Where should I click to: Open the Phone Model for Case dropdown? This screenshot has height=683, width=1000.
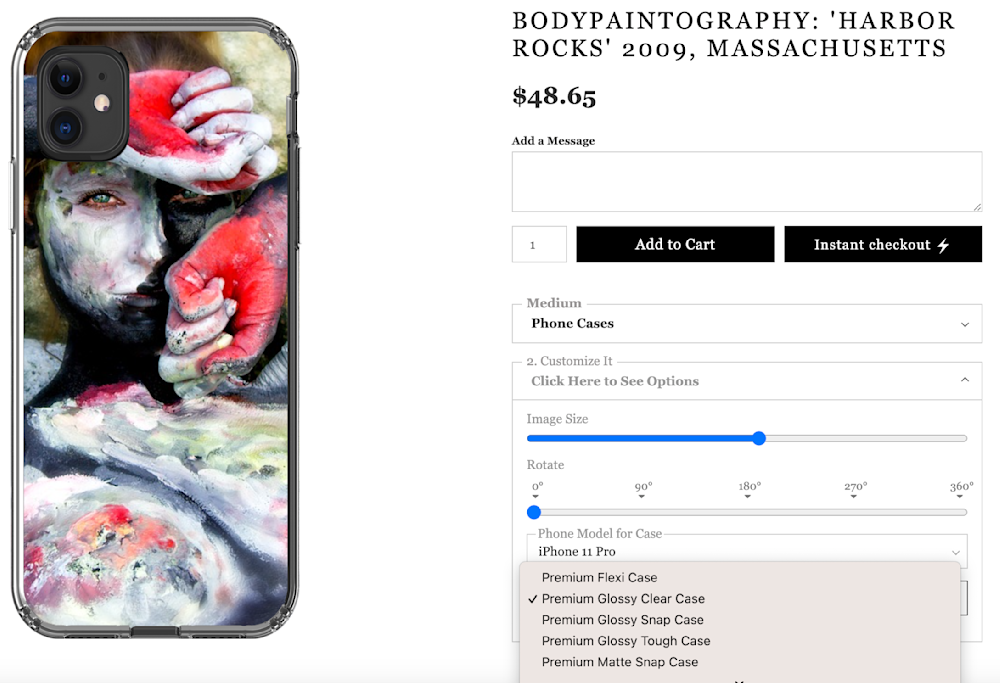(746, 551)
